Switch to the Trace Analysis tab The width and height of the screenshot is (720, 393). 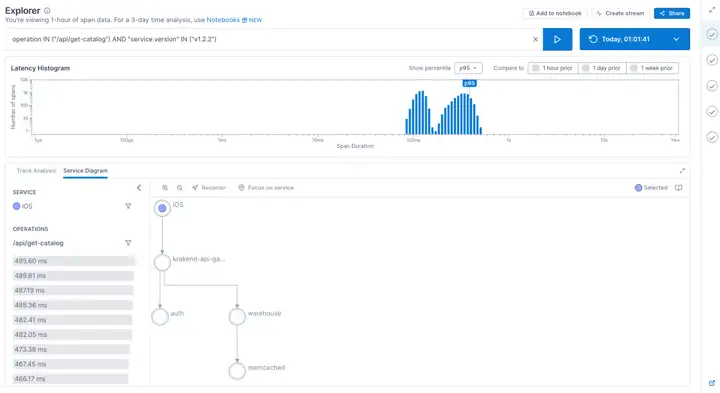(36, 171)
